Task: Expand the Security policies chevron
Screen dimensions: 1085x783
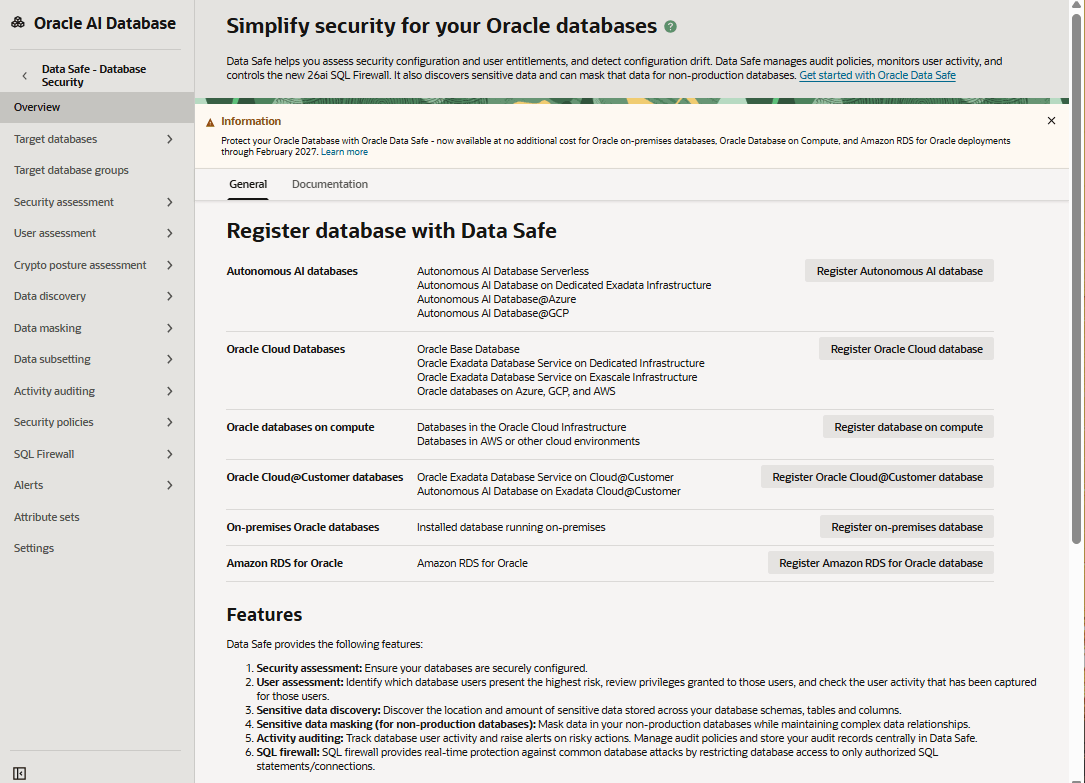Action: tap(170, 422)
